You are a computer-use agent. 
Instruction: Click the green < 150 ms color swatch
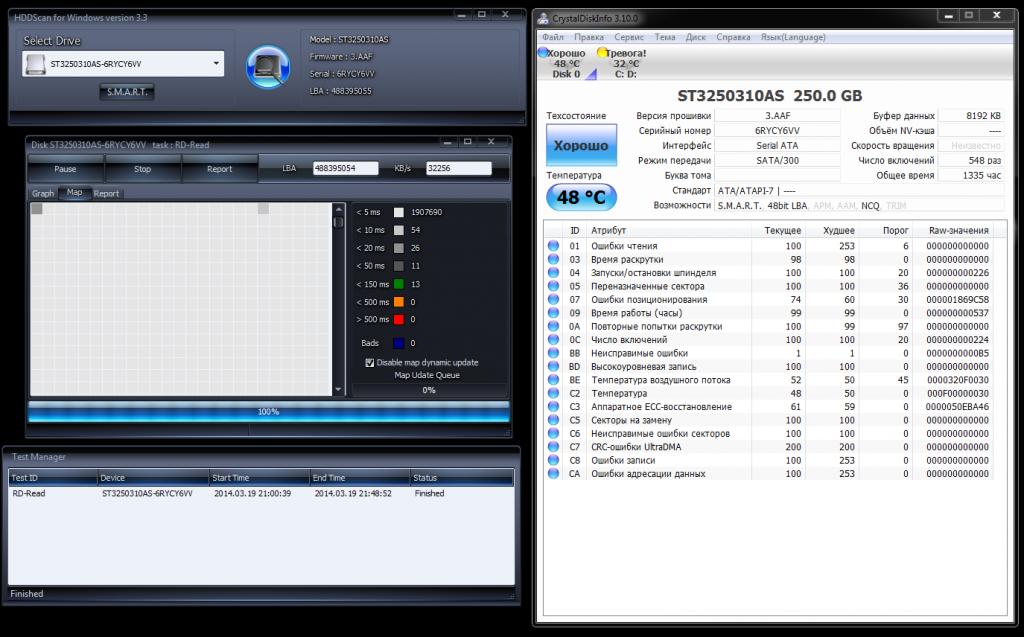coord(398,284)
